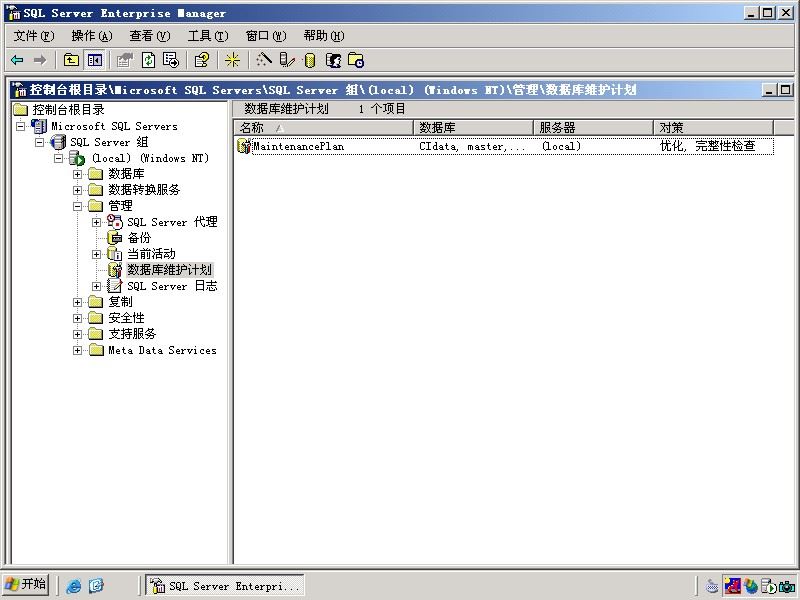Screen dimensions: 800x600
Task: Click the Export List toolbar icon
Action: coord(171,60)
